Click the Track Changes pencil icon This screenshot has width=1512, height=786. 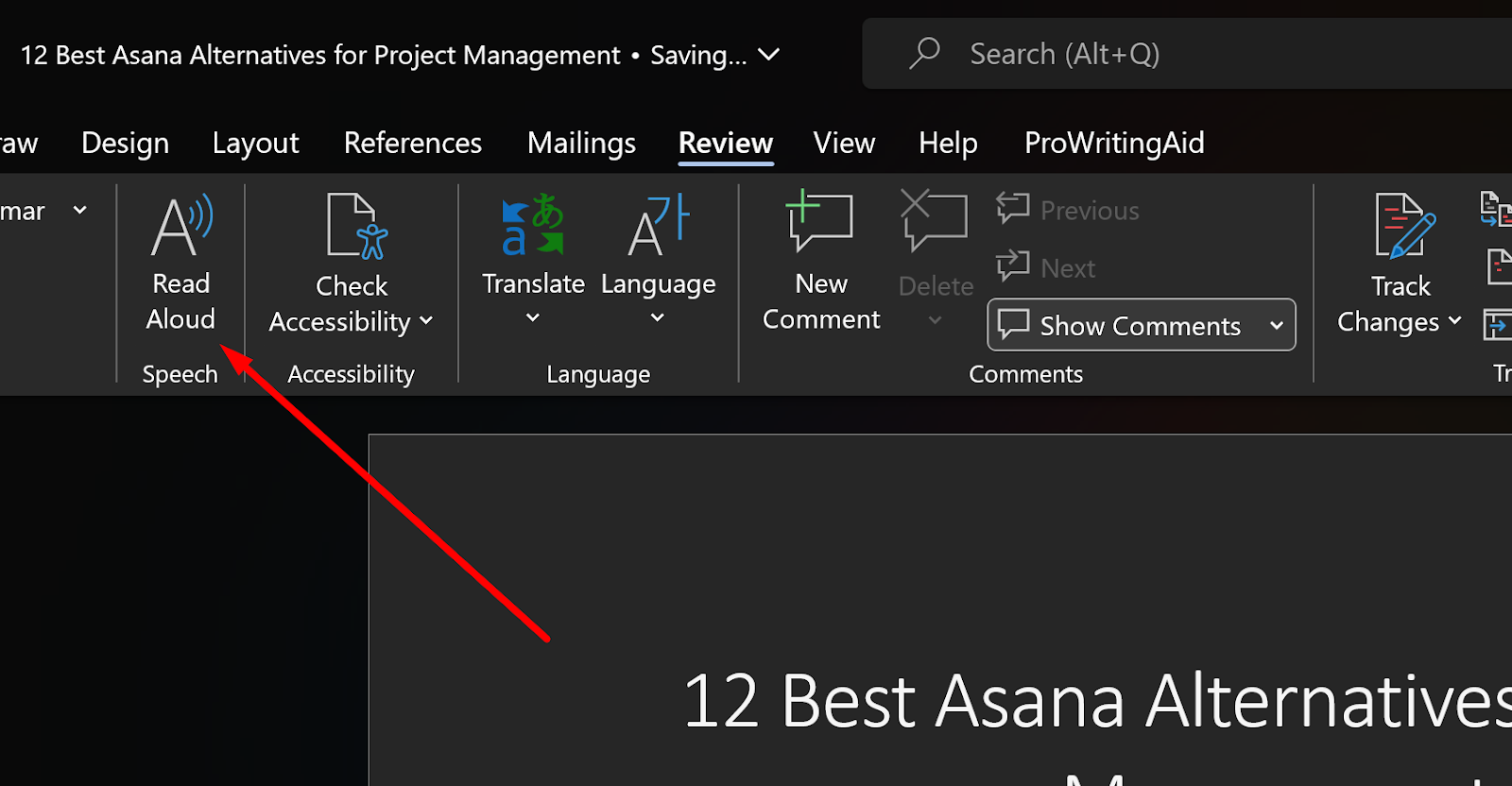(1405, 226)
